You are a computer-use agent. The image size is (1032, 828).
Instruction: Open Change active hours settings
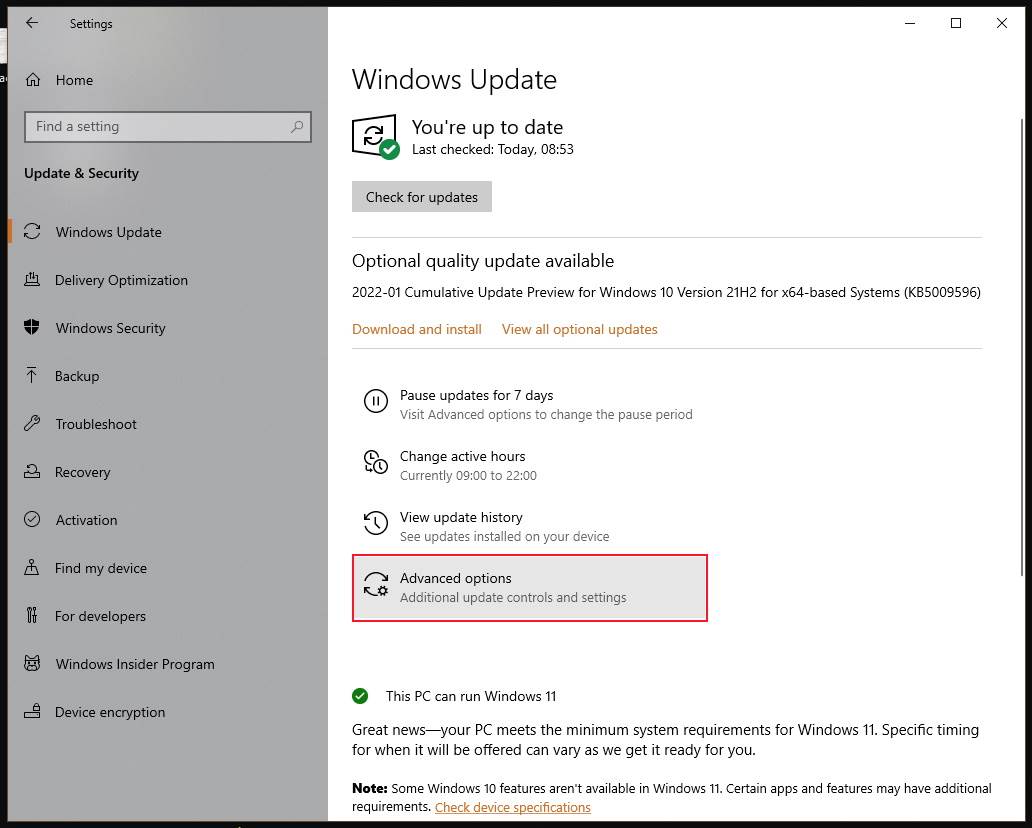tap(462, 456)
